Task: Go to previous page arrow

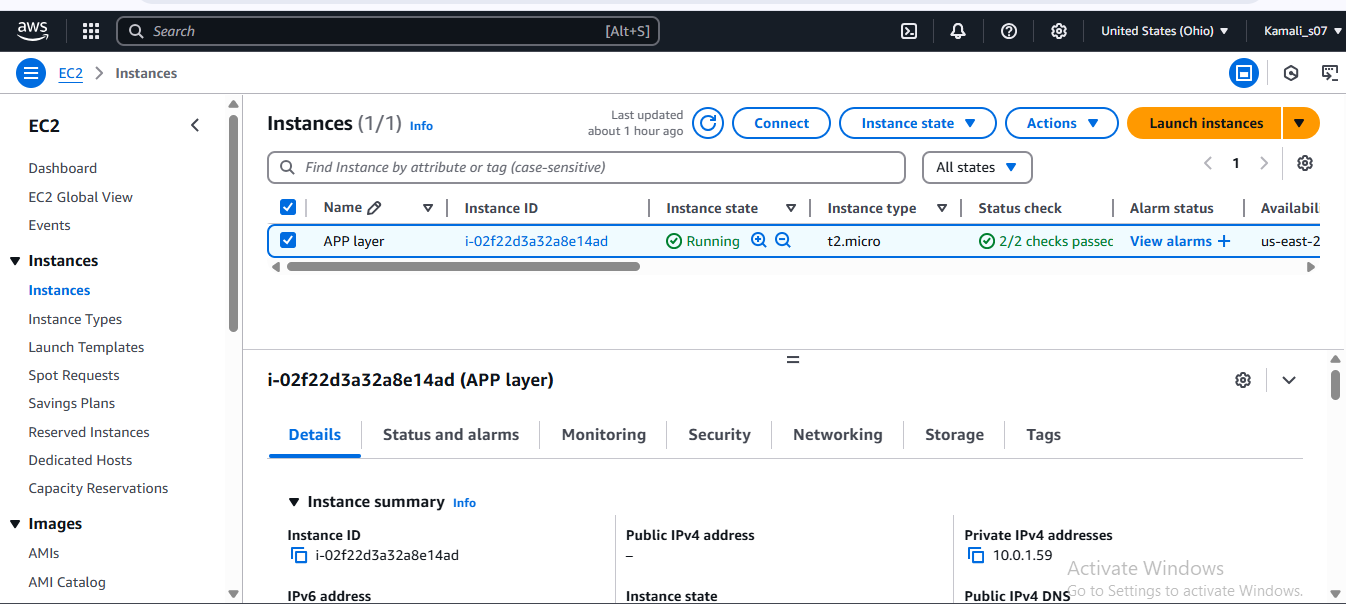Action: tap(1208, 163)
